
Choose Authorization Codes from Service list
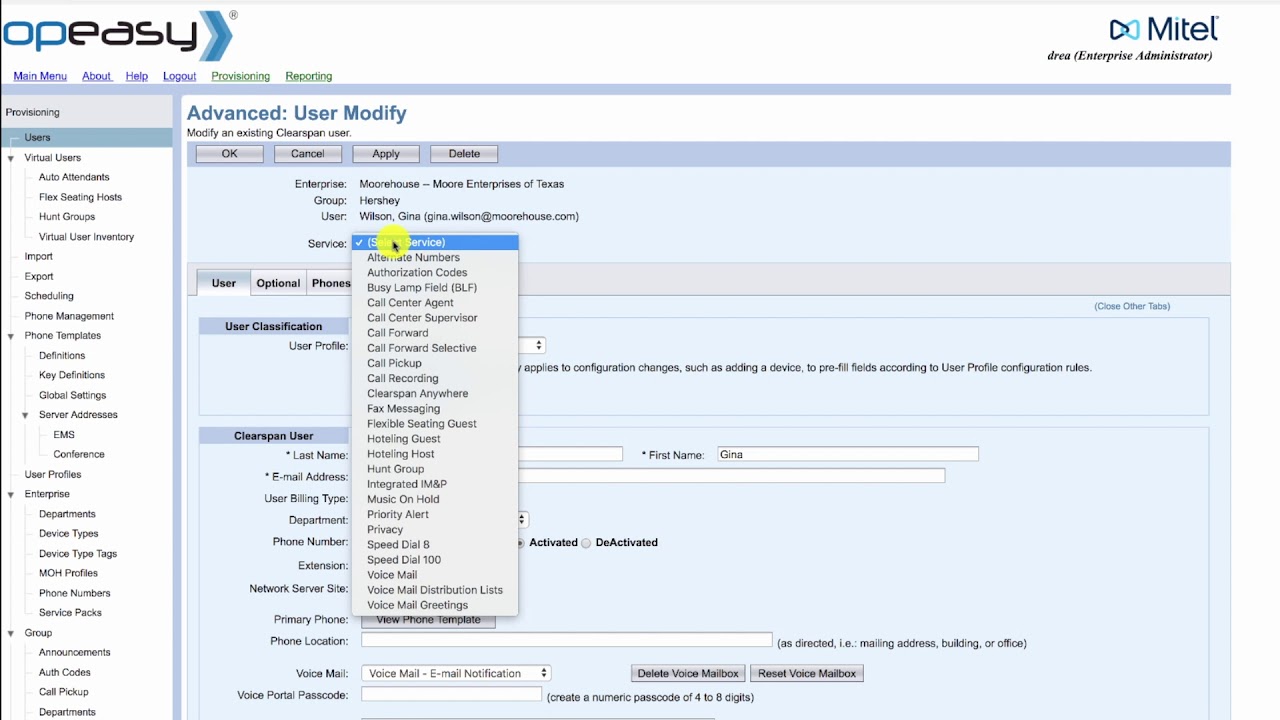[435, 272]
